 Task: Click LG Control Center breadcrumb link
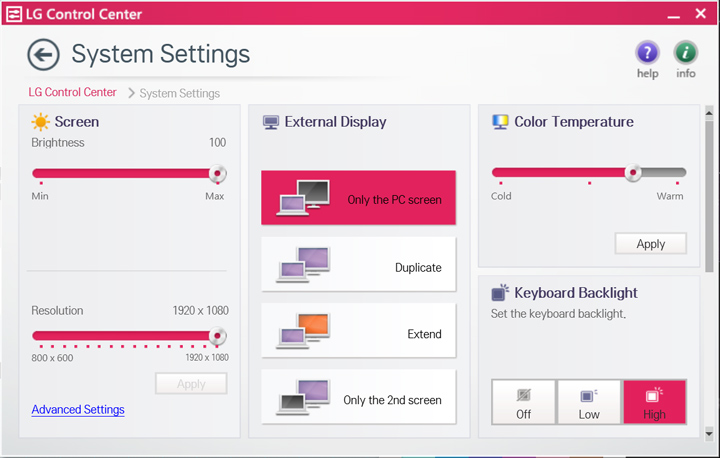pos(73,92)
